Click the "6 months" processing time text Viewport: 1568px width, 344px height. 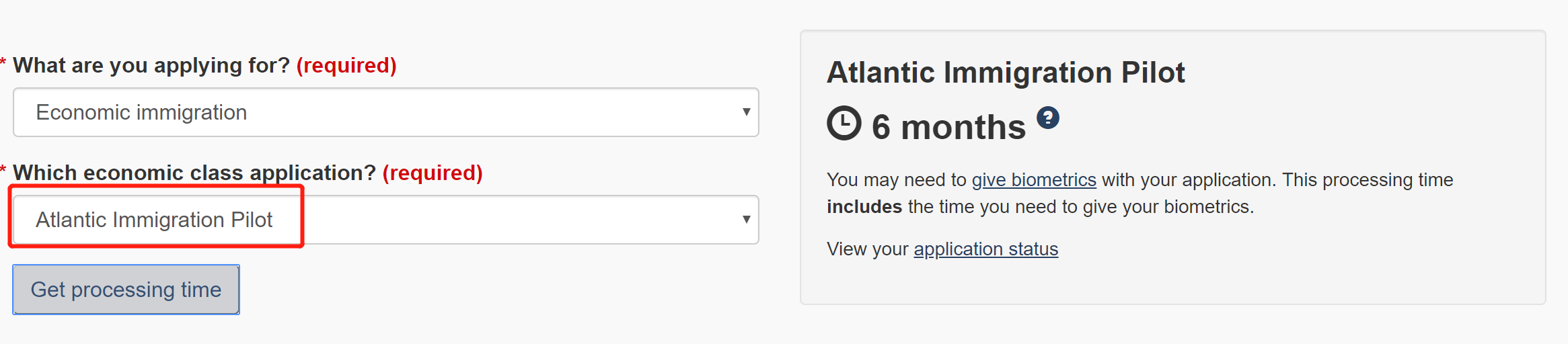point(948,127)
